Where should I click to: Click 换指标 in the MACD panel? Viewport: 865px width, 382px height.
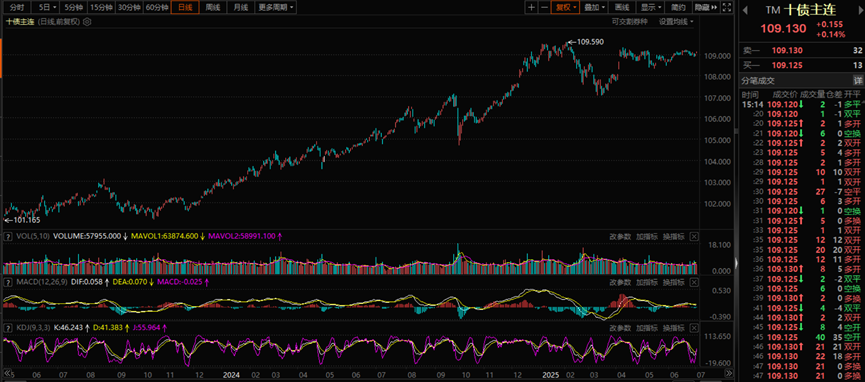tap(674, 282)
